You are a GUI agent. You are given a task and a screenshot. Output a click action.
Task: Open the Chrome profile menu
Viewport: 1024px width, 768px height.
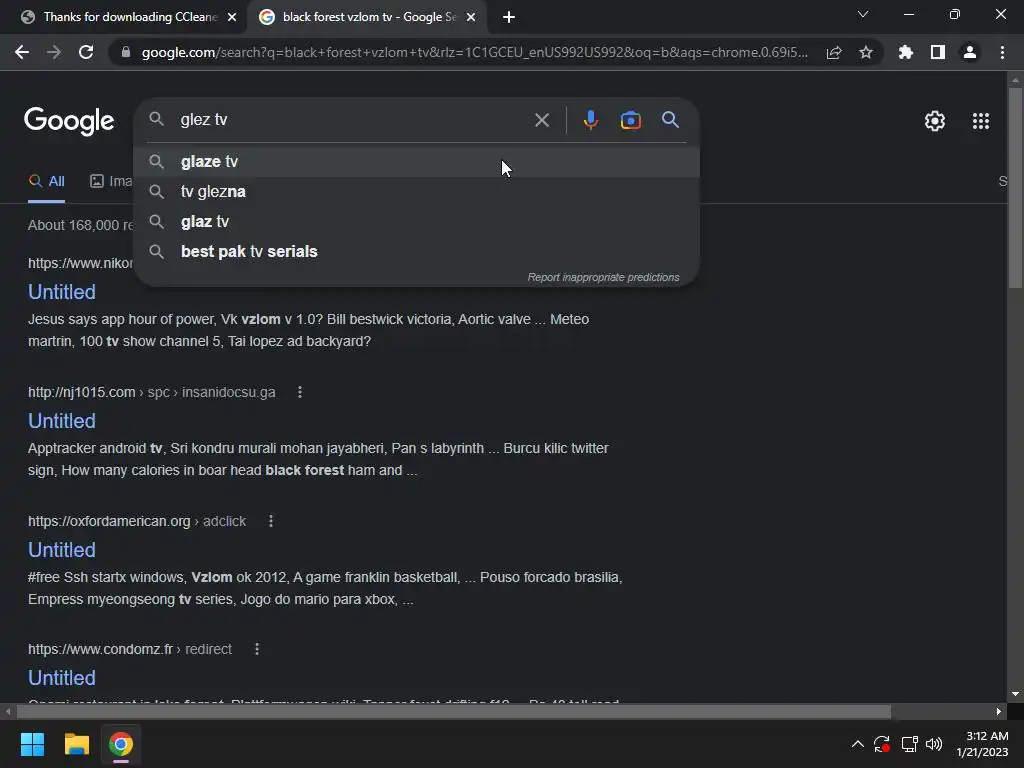click(x=970, y=52)
